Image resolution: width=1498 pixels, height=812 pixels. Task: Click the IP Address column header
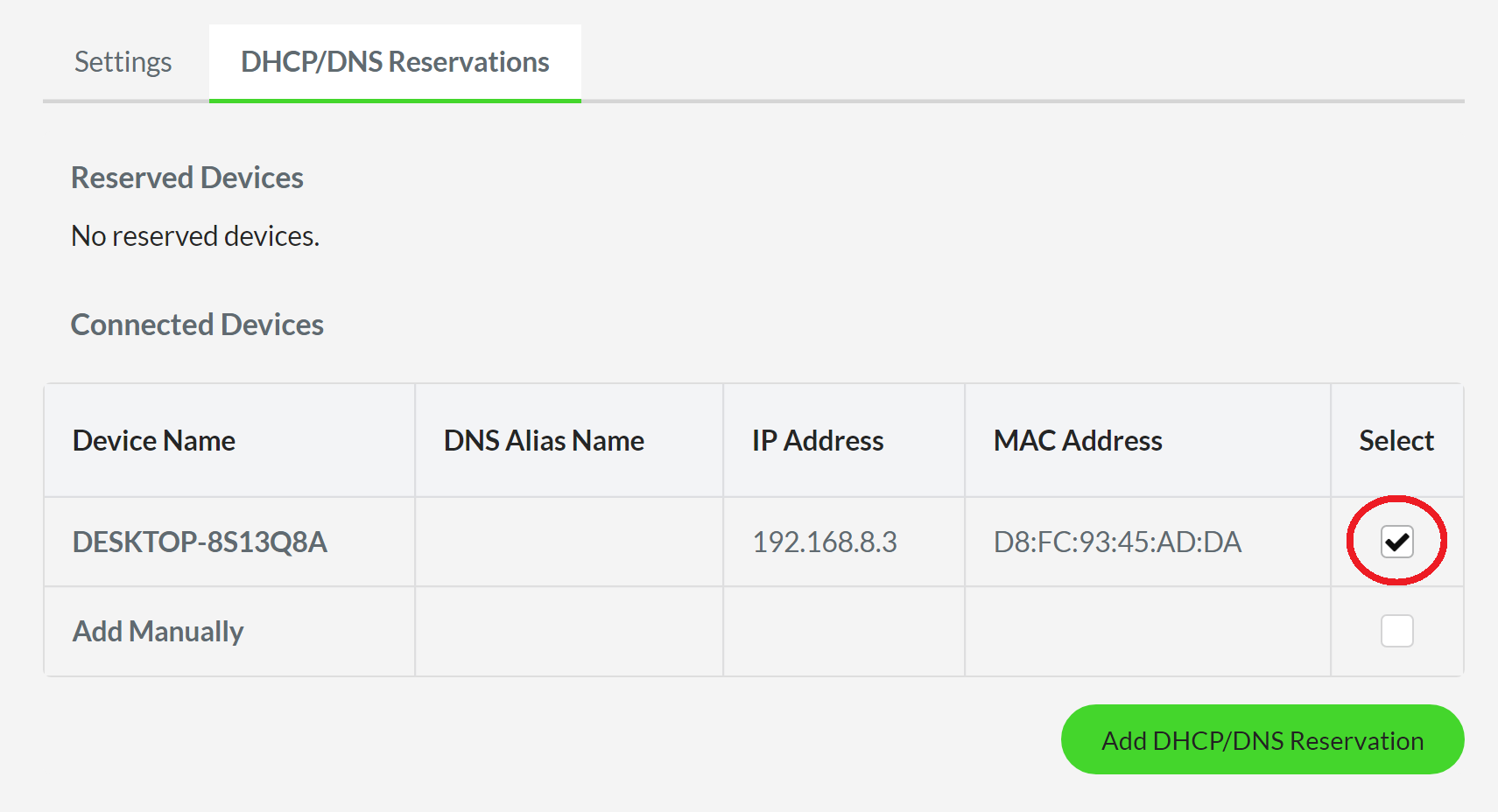tap(817, 440)
